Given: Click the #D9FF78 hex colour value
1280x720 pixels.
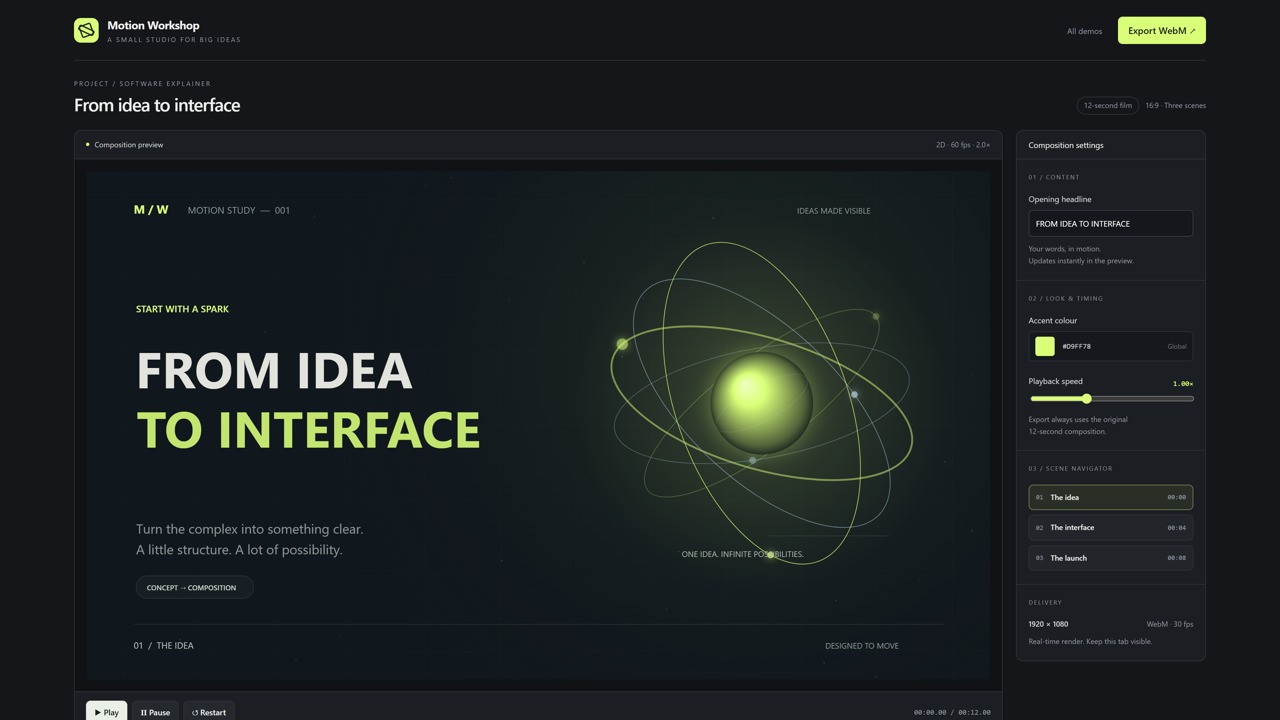Looking at the screenshot, I should (x=1076, y=346).
